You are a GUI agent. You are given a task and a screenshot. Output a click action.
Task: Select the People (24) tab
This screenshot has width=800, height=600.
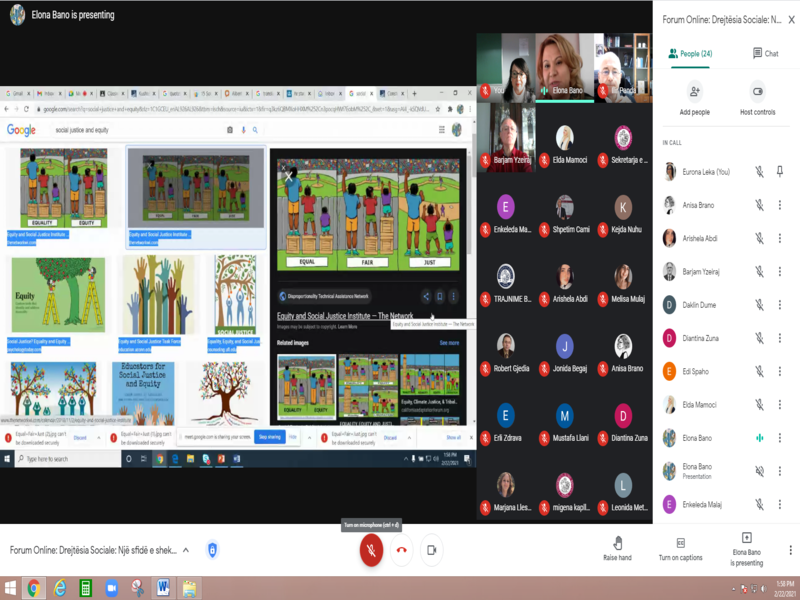[x=691, y=53]
